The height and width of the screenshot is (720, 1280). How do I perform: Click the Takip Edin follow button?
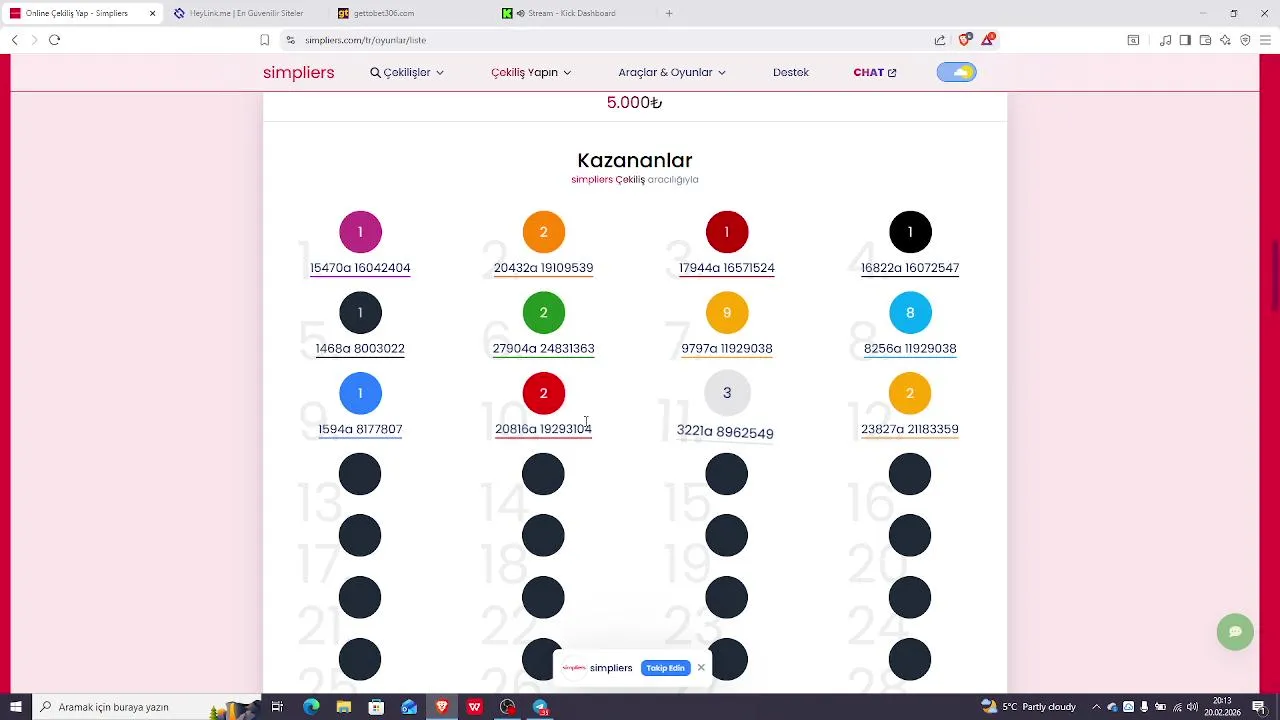(x=665, y=668)
